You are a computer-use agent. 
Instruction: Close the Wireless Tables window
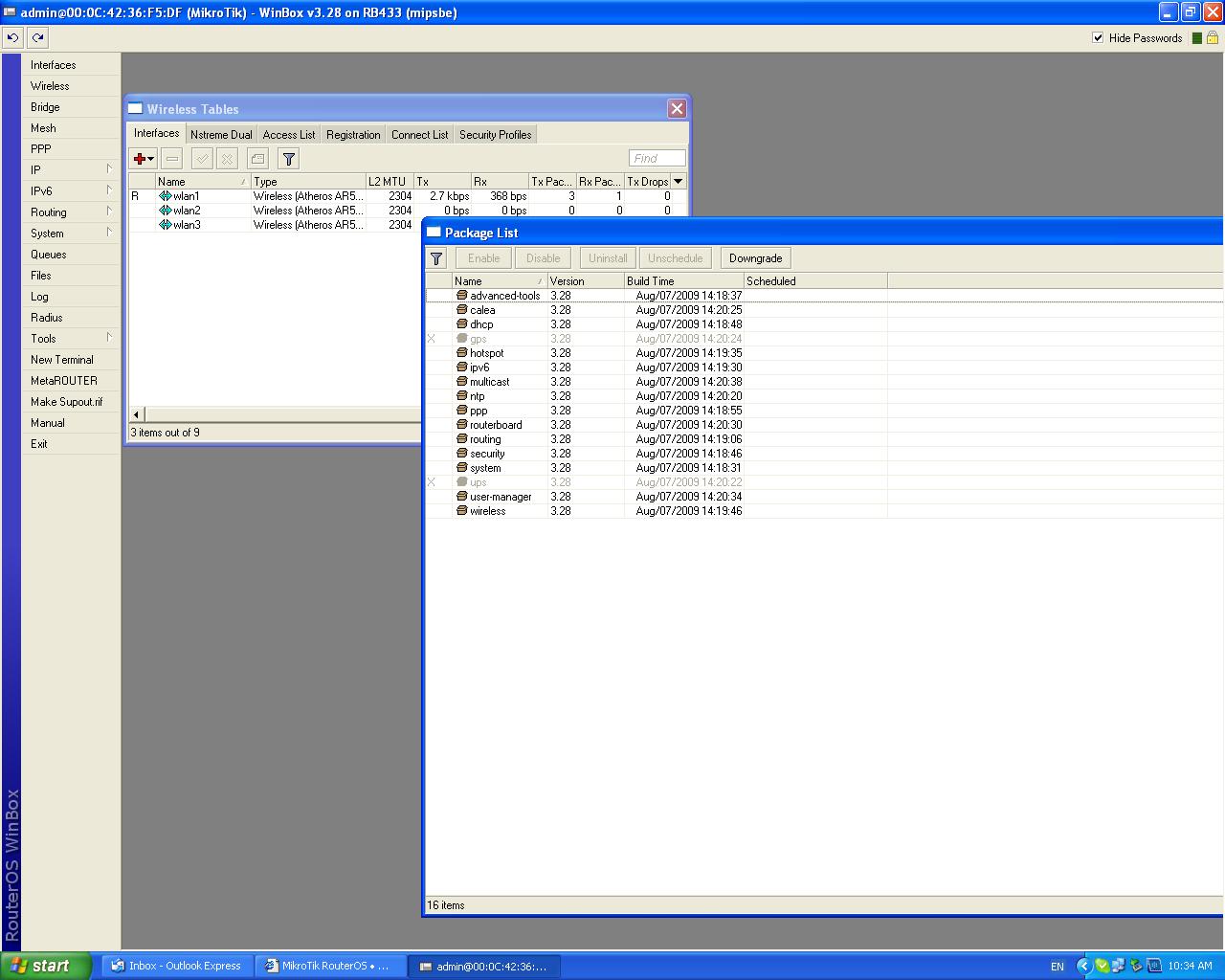coord(677,108)
